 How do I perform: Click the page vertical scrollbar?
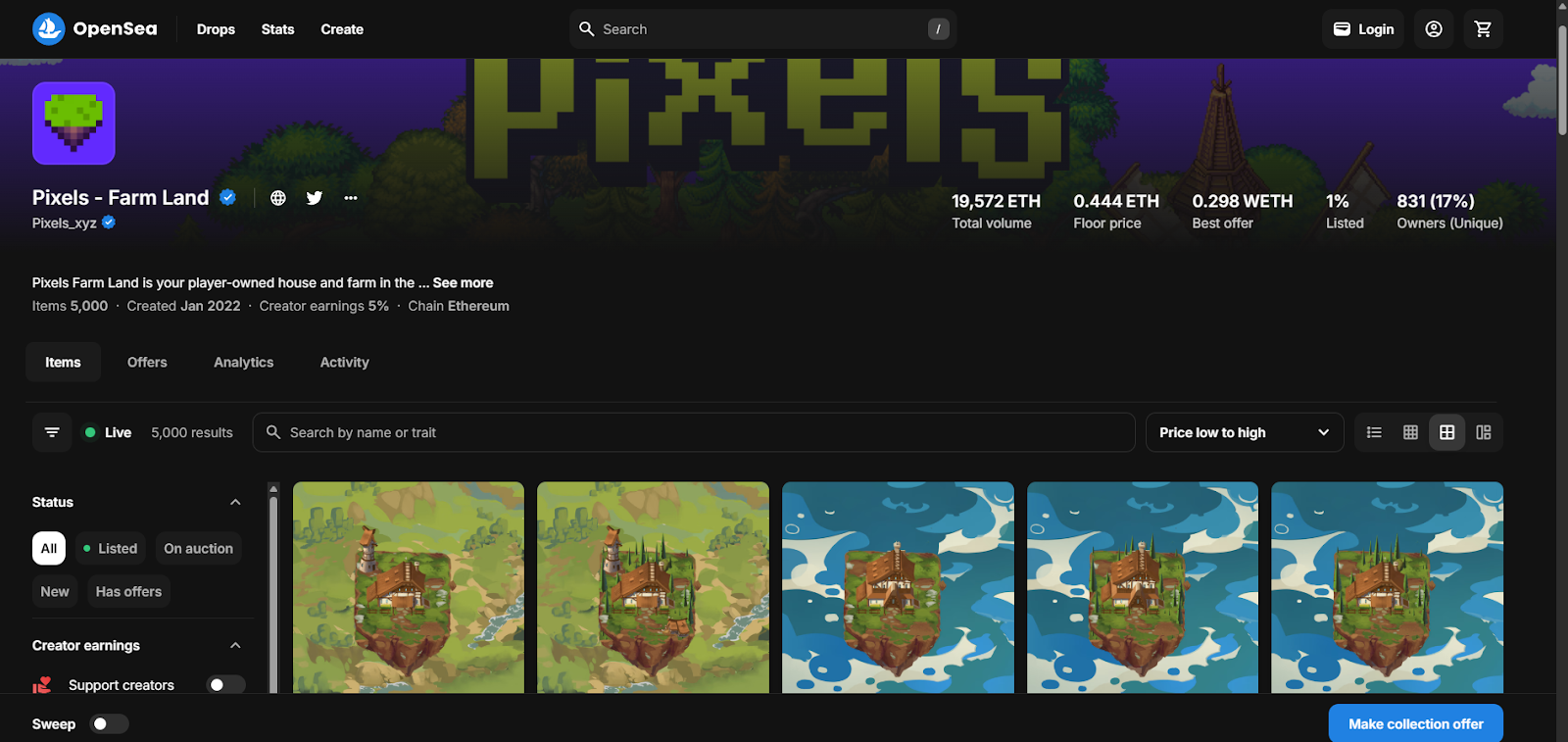coord(1562,78)
